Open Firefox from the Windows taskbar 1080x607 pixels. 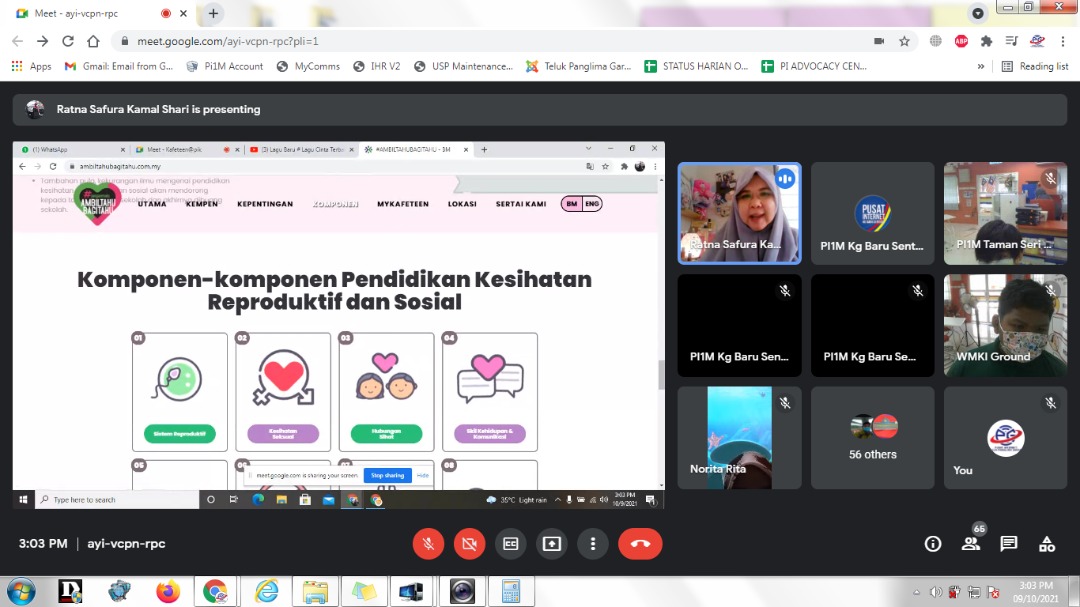(168, 592)
